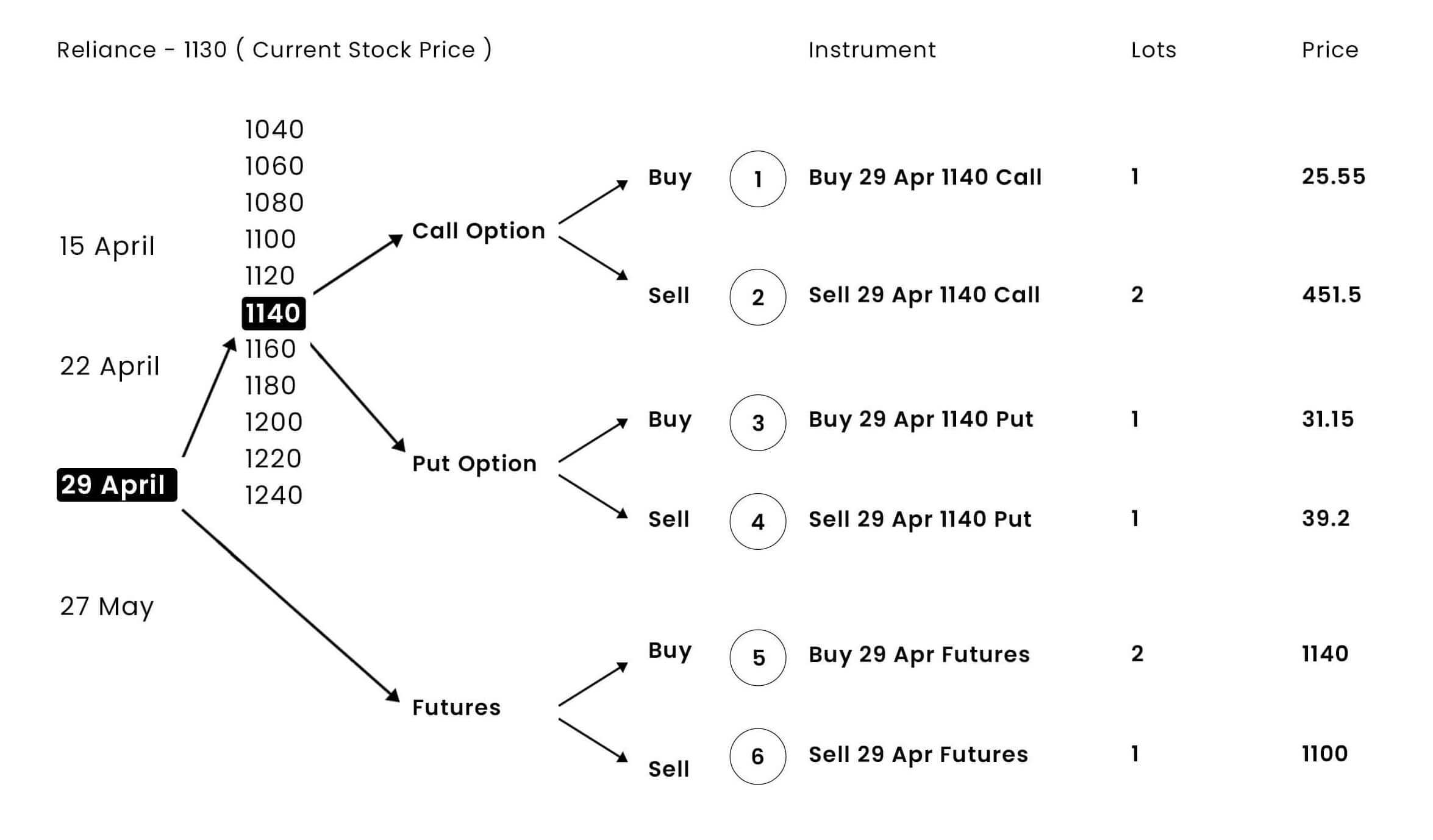Click Buy 29 Apr 1140 Call instrument
Viewport: 1433px width, 840px height.
pyautogui.click(x=924, y=177)
